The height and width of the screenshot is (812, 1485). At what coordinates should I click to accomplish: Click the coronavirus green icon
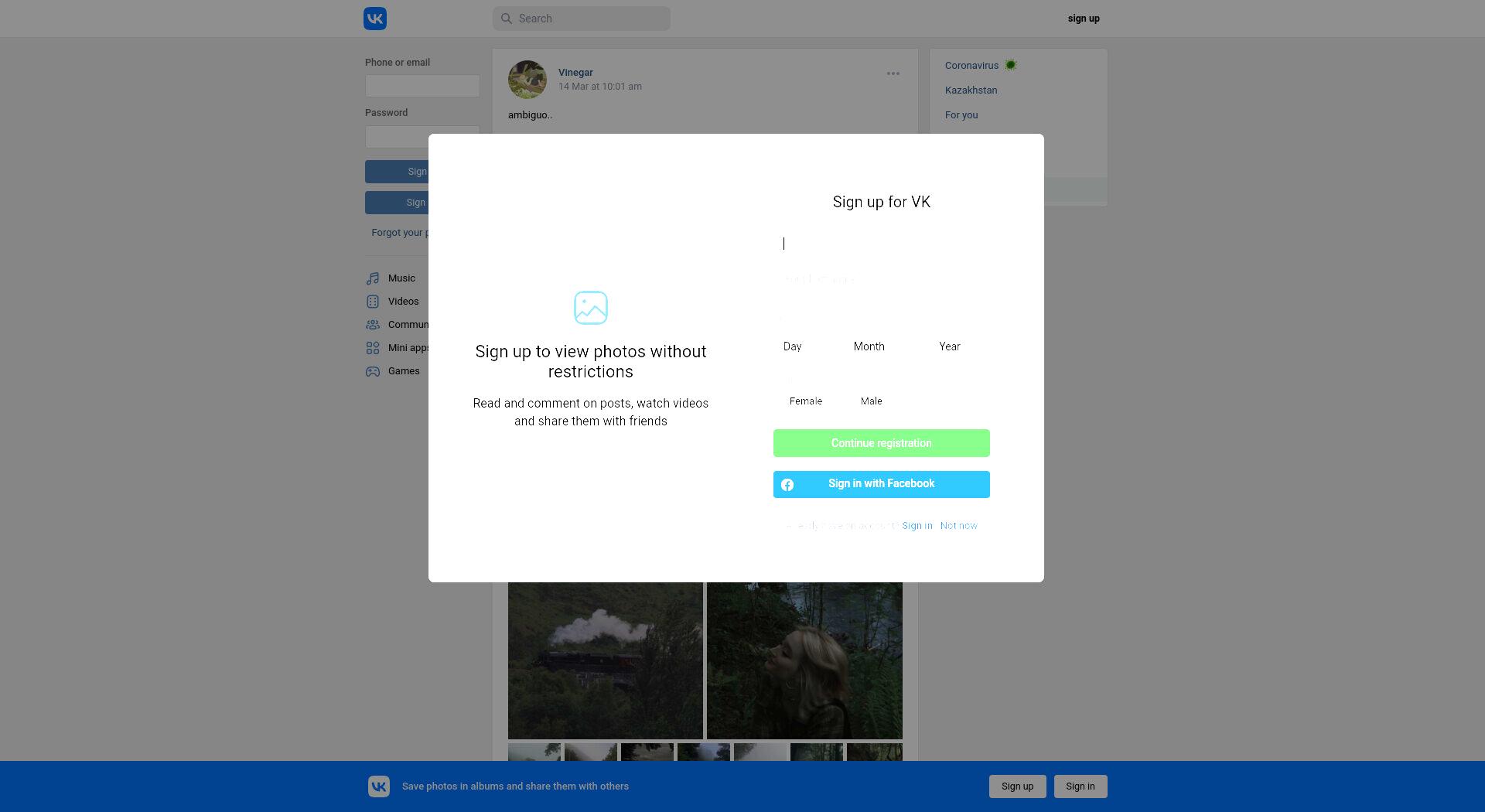click(1011, 65)
